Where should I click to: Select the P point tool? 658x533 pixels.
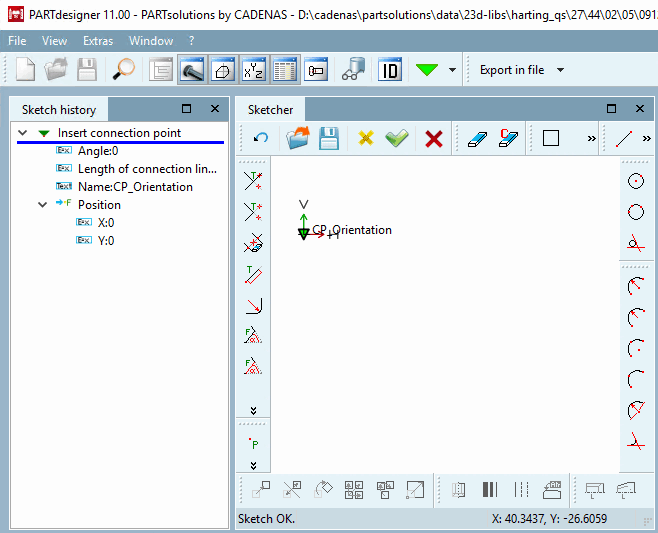253,443
